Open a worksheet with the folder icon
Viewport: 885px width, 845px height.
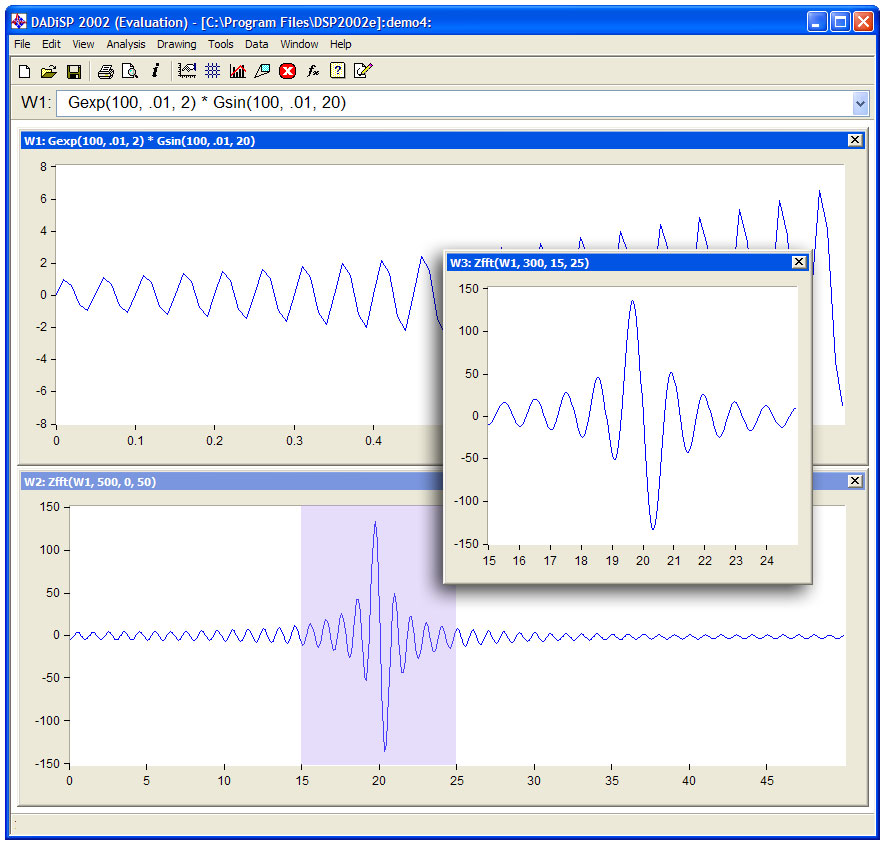pos(49,71)
